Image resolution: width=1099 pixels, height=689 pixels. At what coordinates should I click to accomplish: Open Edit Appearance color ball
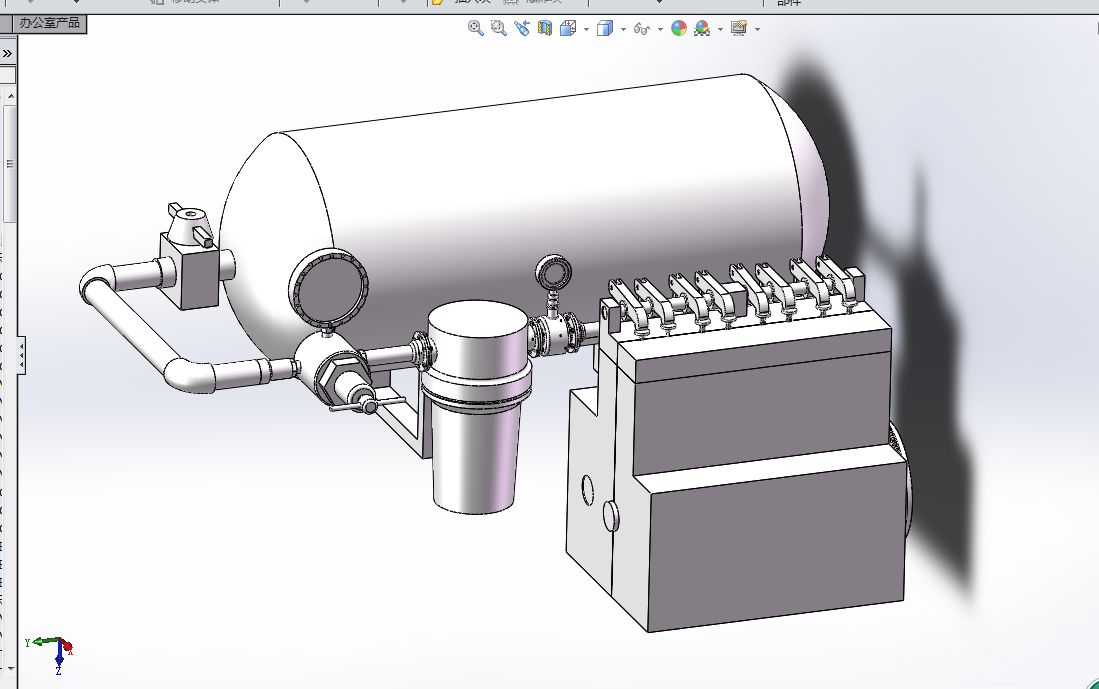tap(679, 29)
